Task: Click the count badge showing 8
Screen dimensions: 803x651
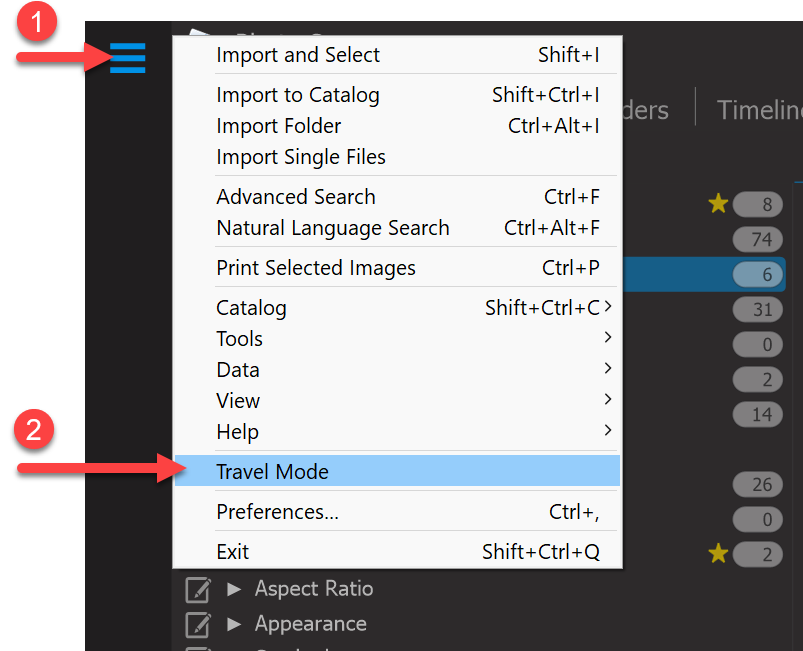Action: coord(757,204)
